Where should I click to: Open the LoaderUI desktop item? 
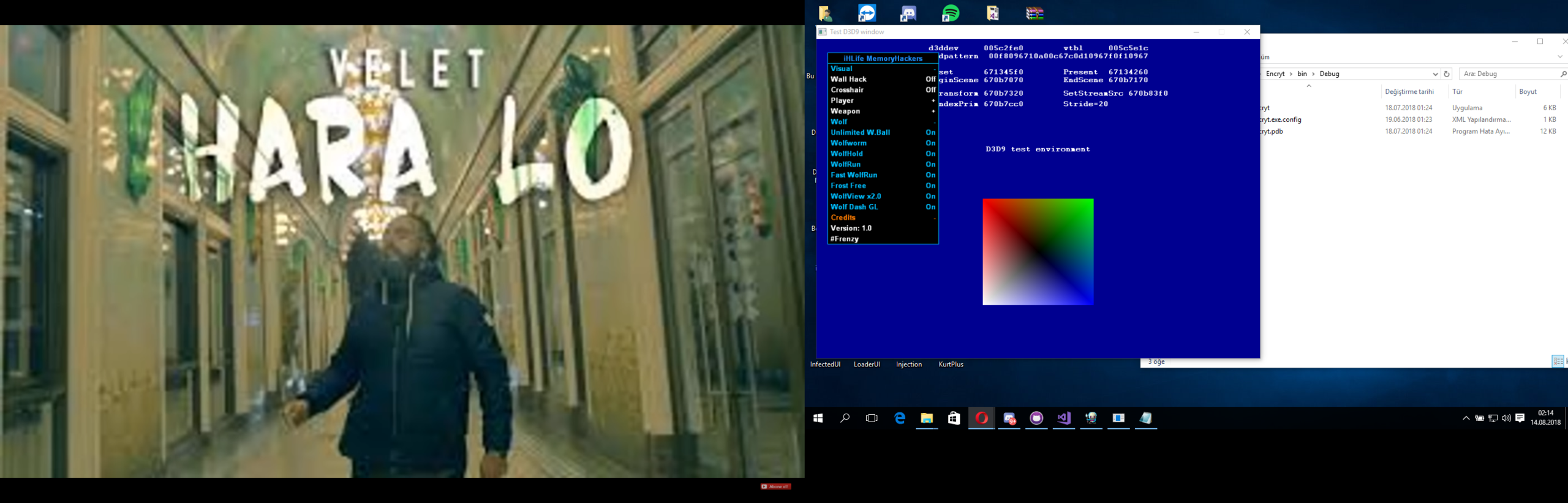tap(867, 365)
